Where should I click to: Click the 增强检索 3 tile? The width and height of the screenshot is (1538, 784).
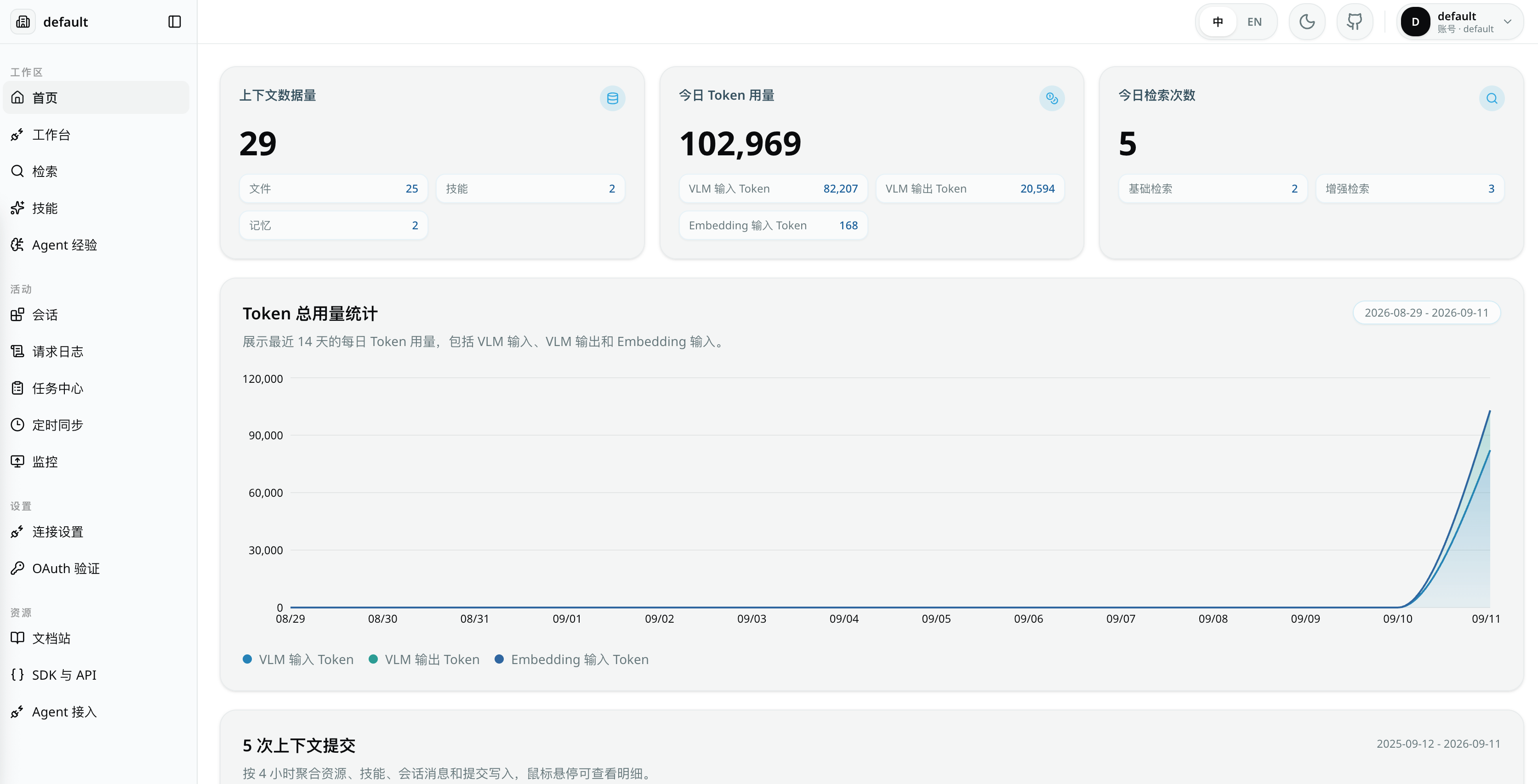coord(1410,189)
